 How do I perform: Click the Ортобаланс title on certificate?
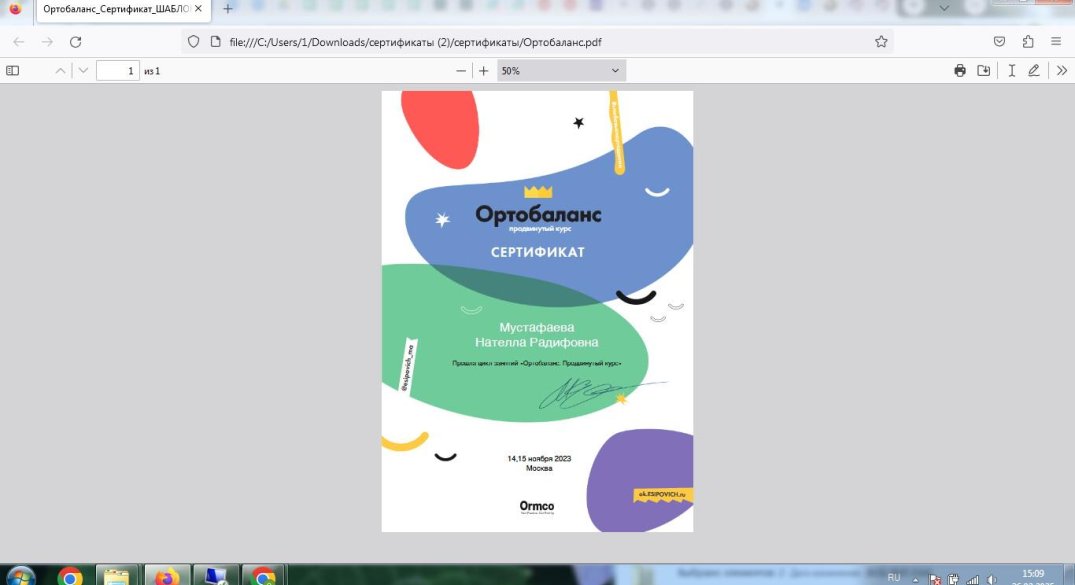tap(538, 215)
